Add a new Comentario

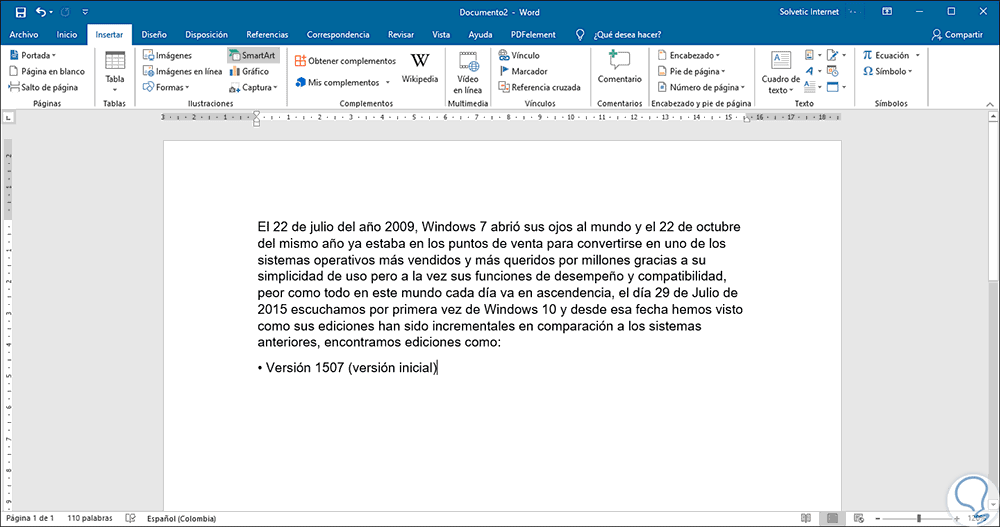tap(619, 66)
